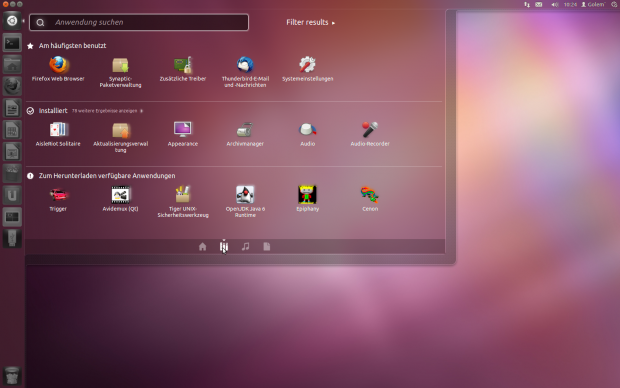Open Aktualisierungsverwaltung

click(x=121, y=137)
